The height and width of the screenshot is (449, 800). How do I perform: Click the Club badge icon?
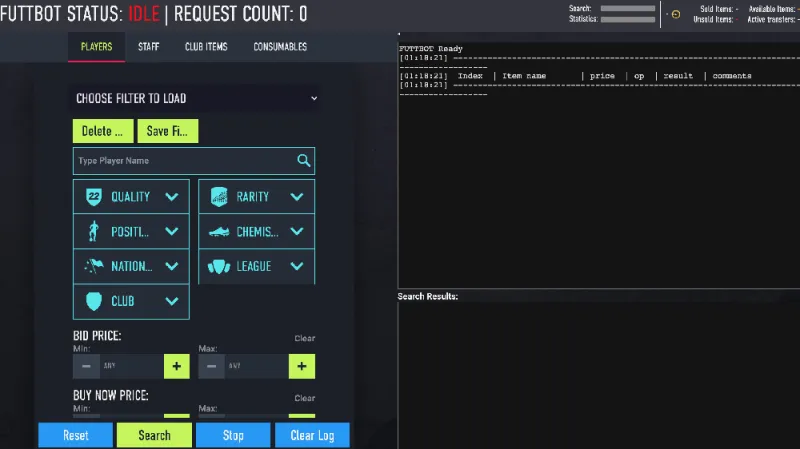click(x=94, y=301)
